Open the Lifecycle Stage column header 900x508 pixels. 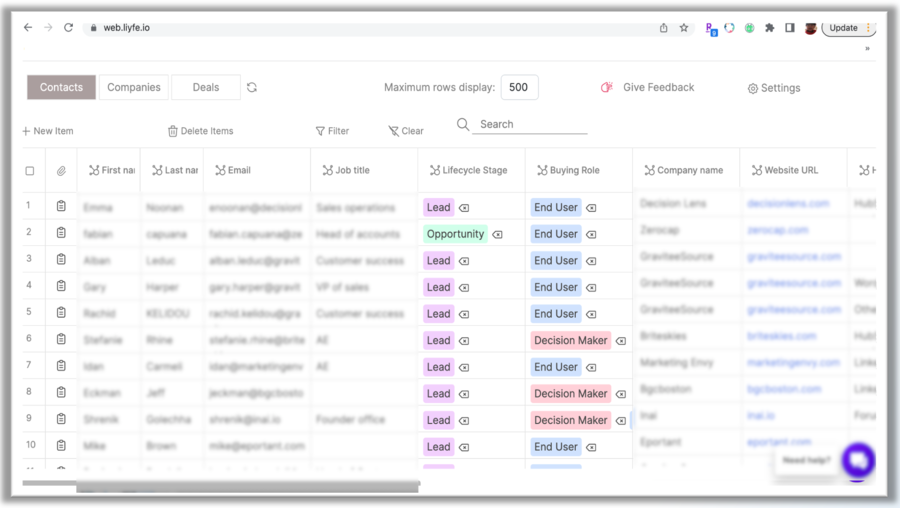(x=468, y=171)
